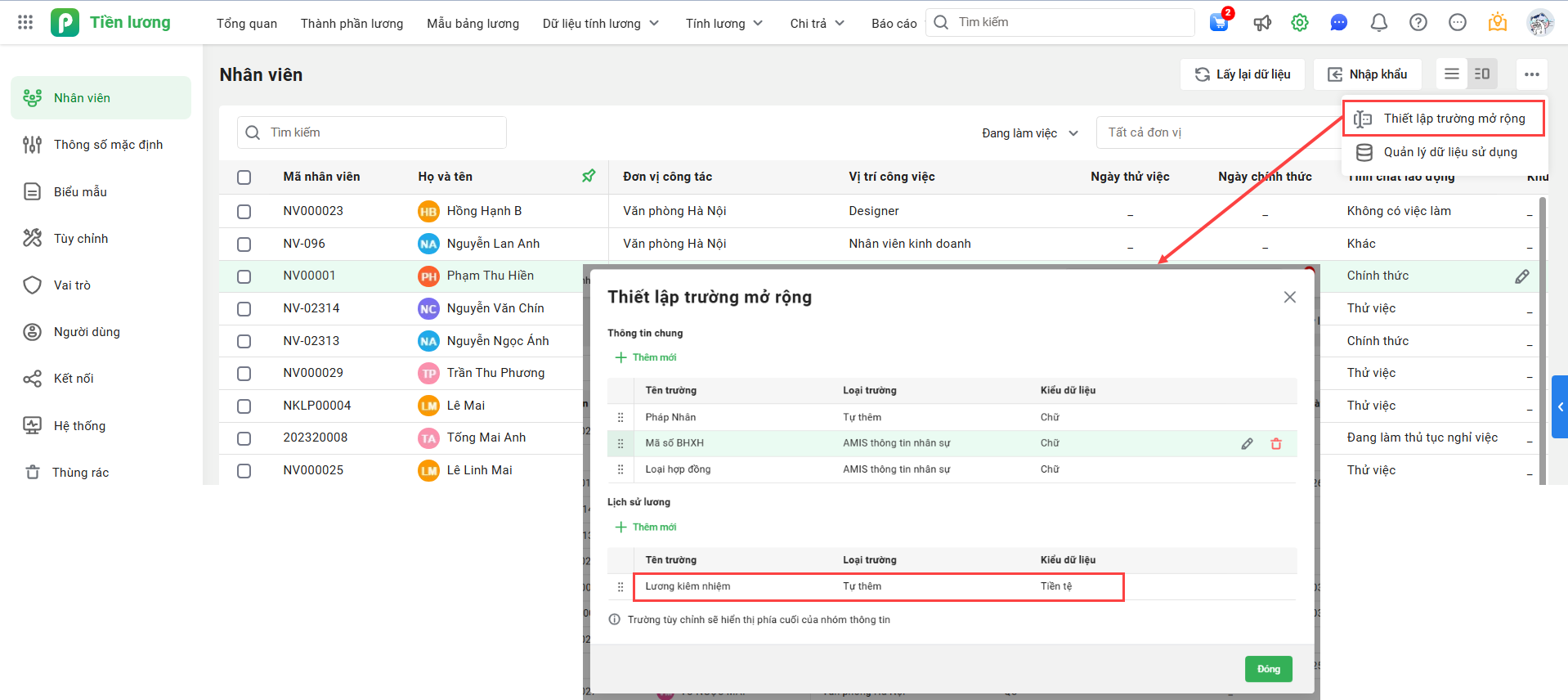Image resolution: width=1568 pixels, height=700 pixels.
Task: Go to Hệ thống in sidebar
Action: tap(101, 425)
